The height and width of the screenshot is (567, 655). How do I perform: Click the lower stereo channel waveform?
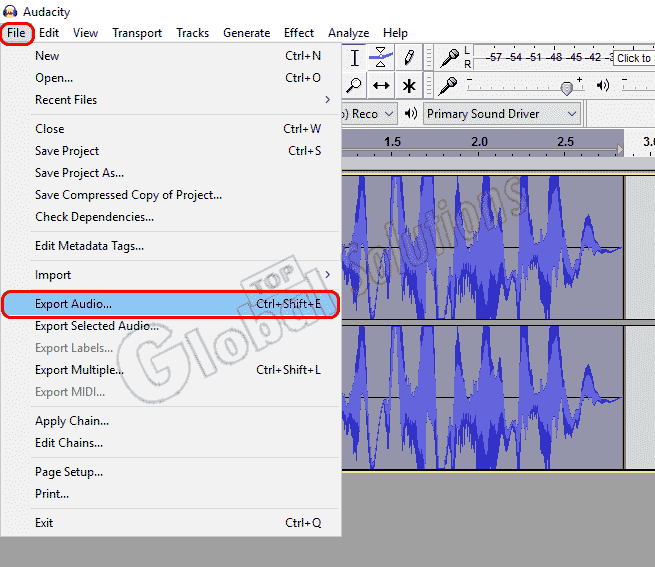point(482,397)
